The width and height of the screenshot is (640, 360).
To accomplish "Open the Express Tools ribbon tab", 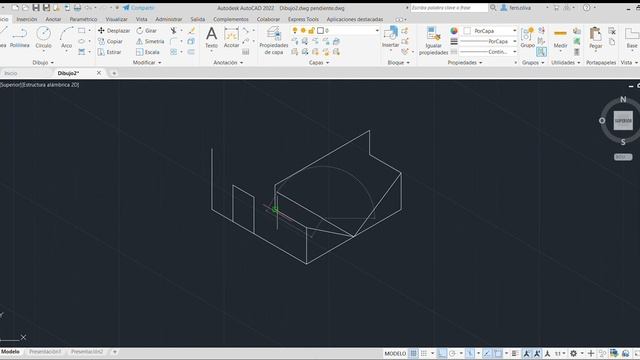I will coord(303,19).
